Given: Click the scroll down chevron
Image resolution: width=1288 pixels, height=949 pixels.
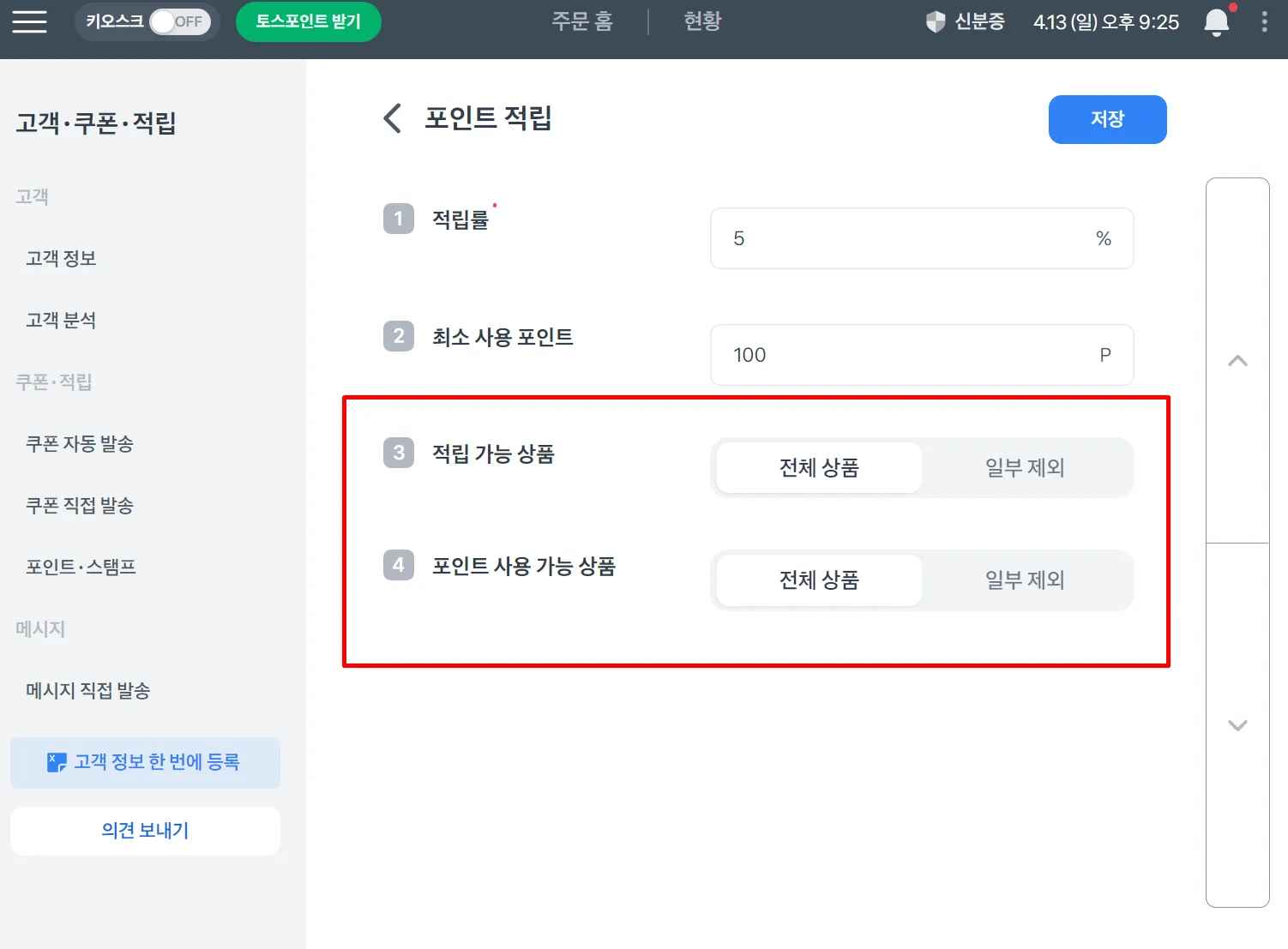Looking at the screenshot, I should click(x=1237, y=725).
